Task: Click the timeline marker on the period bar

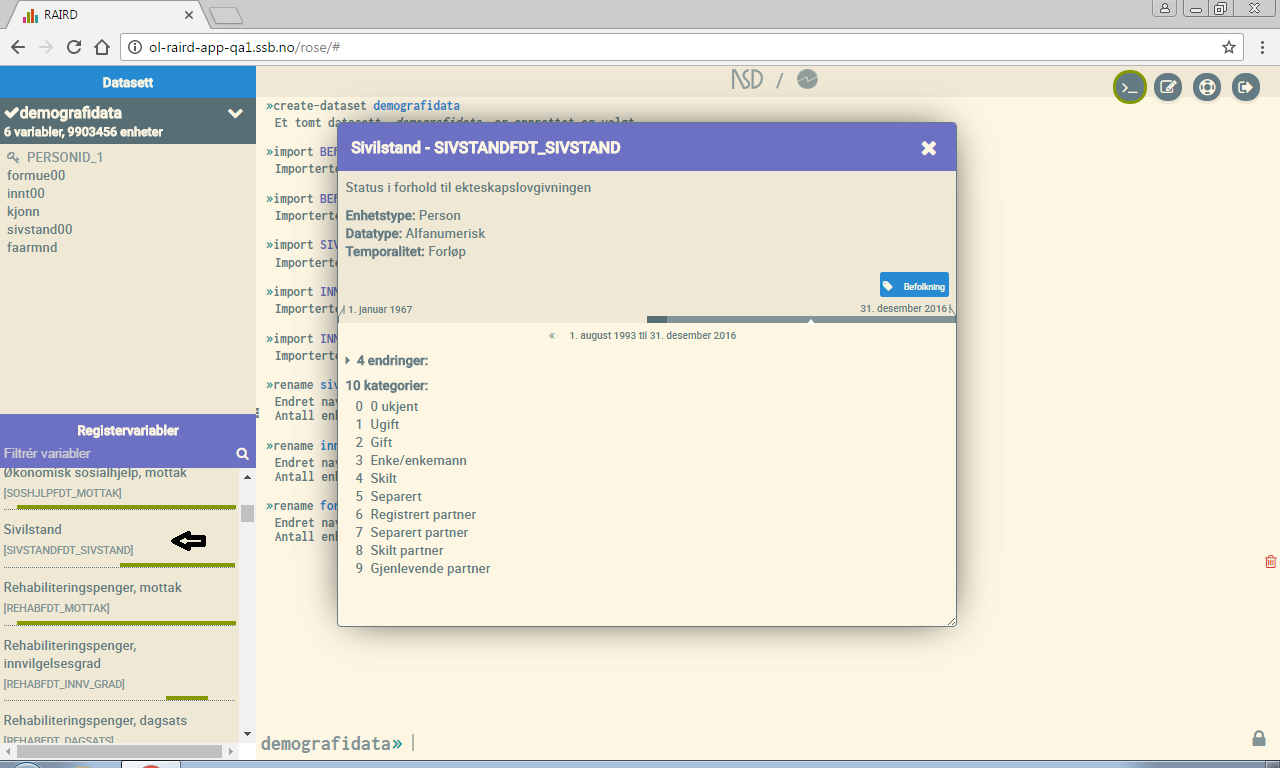Action: (811, 321)
